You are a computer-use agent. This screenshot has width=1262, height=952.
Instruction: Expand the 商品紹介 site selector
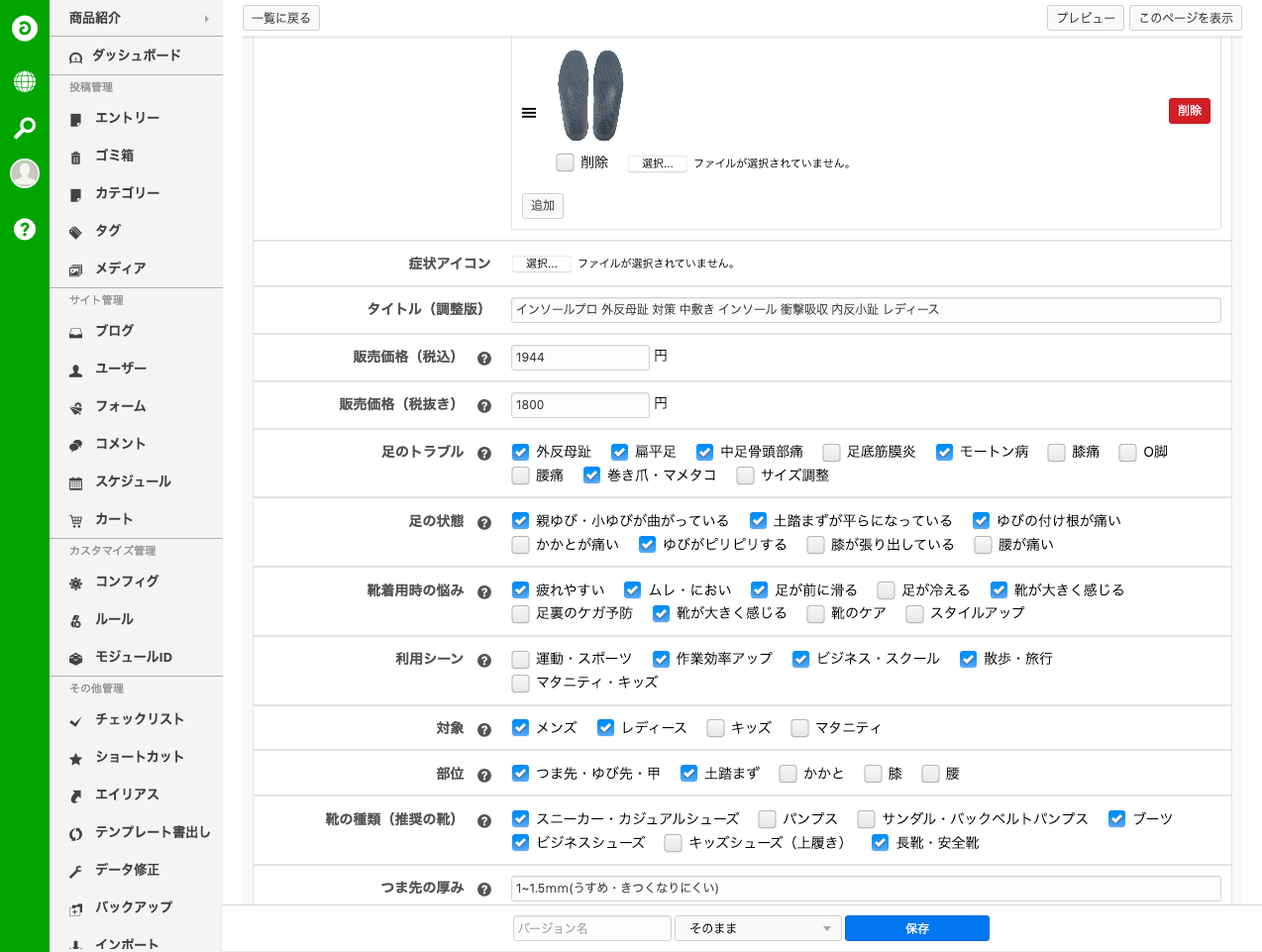click(137, 18)
